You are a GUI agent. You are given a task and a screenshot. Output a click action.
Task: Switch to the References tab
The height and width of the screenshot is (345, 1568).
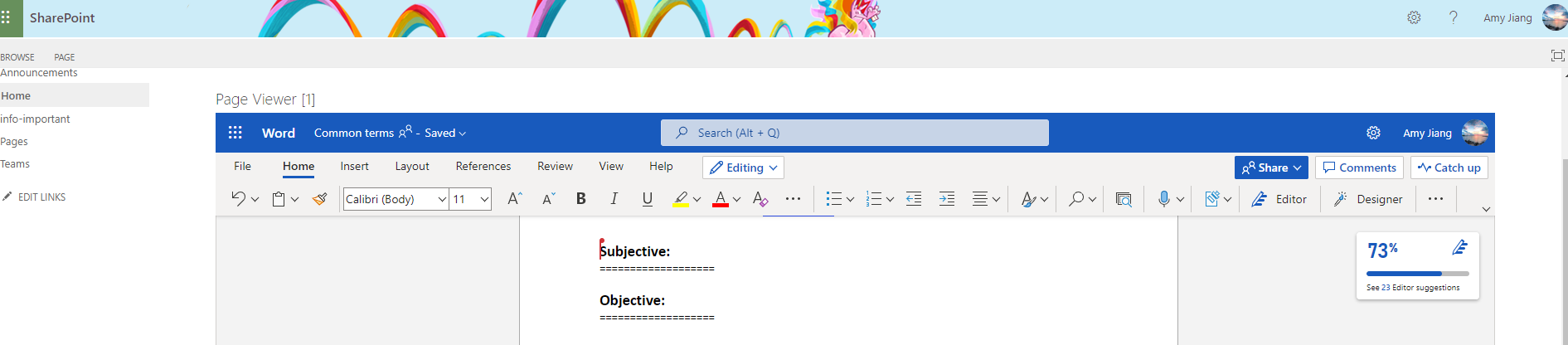483,166
